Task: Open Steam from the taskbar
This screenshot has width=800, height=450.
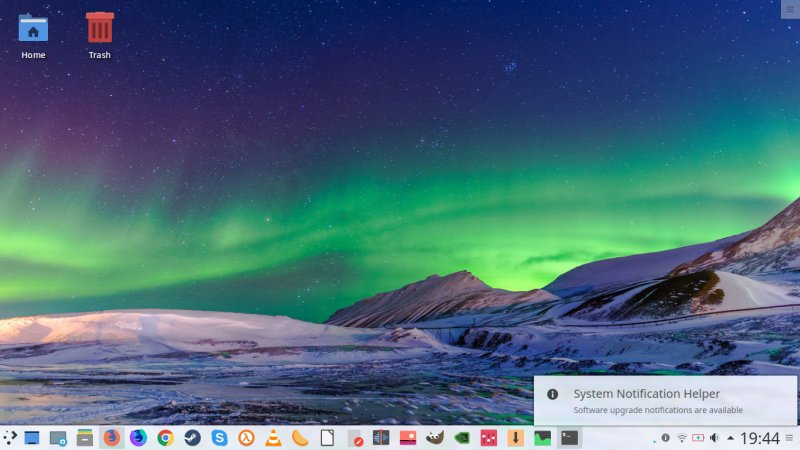Action: [192, 438]
